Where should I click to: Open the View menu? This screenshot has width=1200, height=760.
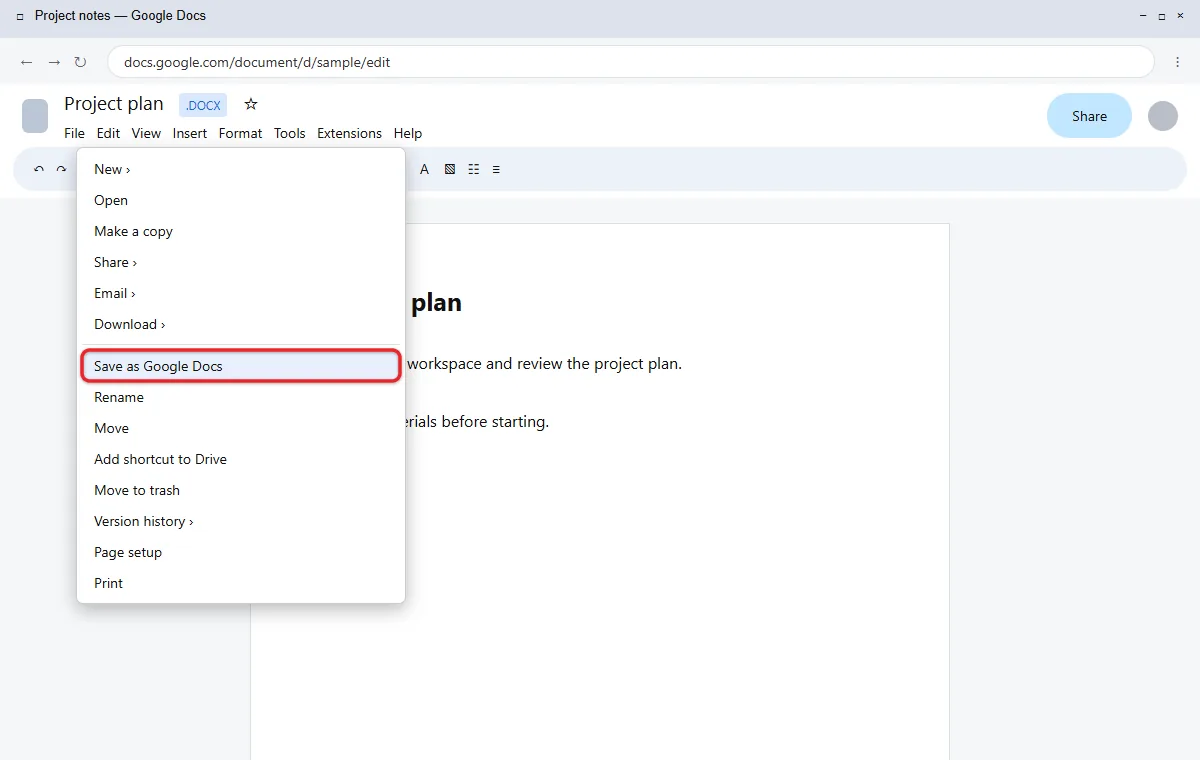point(146,133)
